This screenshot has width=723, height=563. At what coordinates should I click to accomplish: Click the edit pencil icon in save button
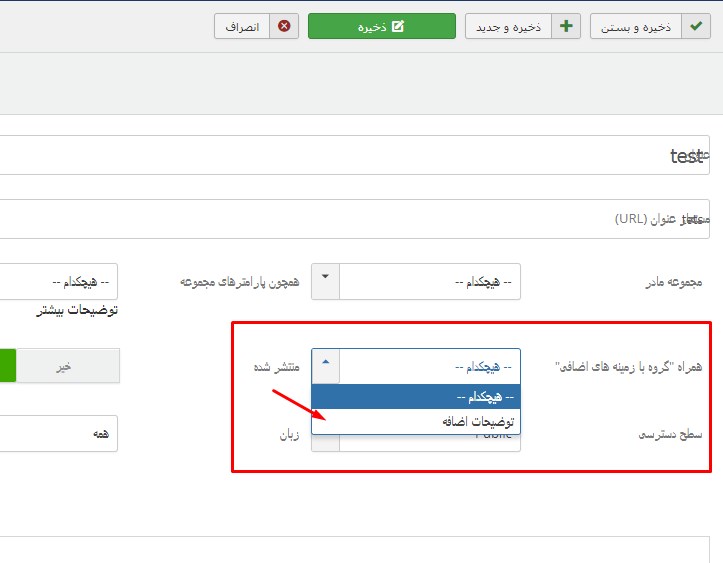click(x=397, y=26)
